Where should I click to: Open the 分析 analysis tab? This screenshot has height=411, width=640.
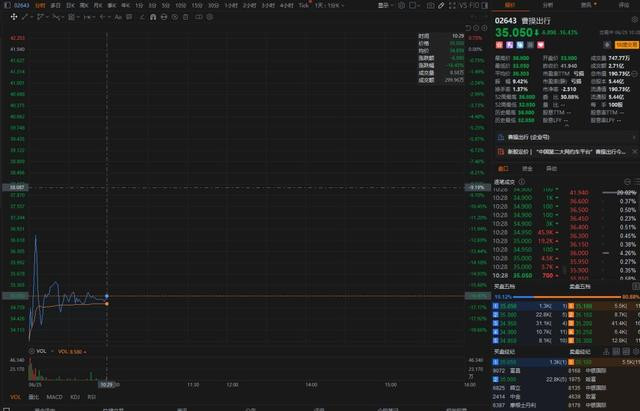tap(548, 5)
